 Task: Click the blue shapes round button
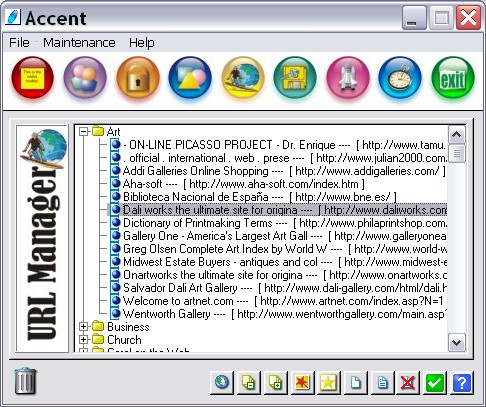pos(190,78)
